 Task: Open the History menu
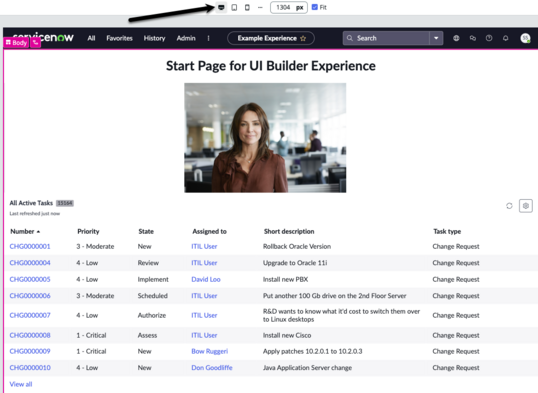point(154,38)
